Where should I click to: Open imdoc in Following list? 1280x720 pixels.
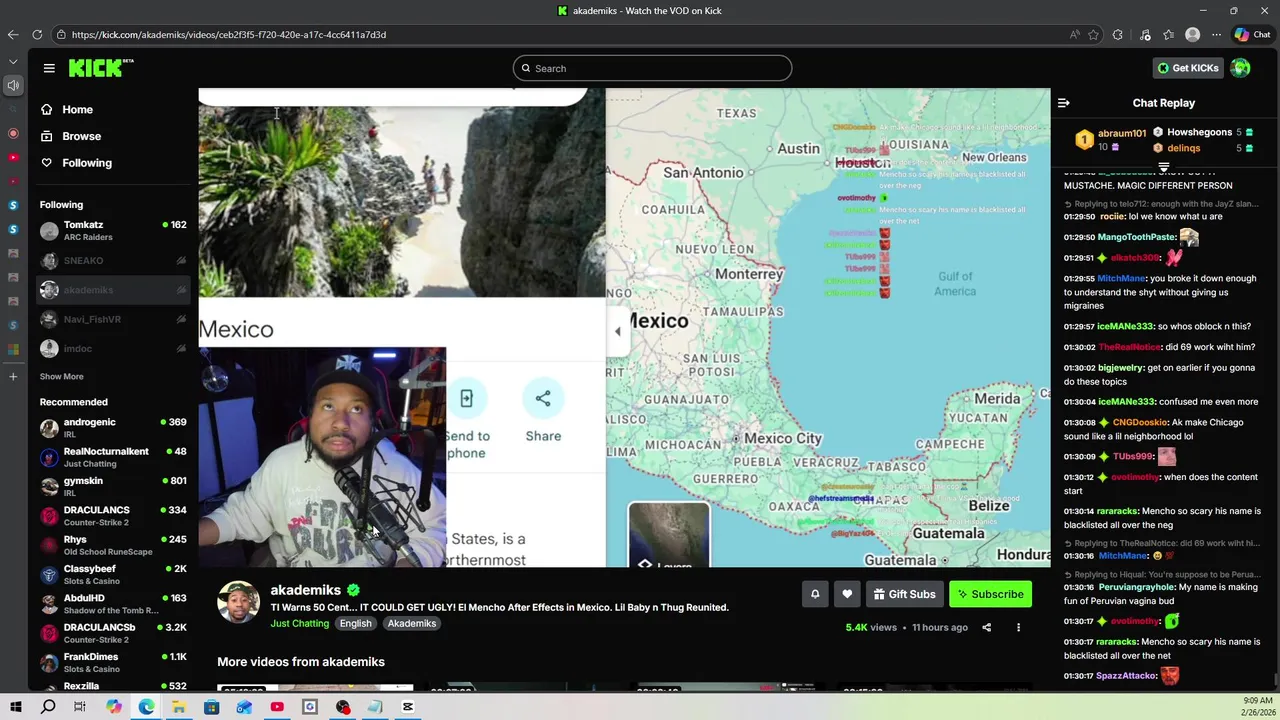tap(113, 349)
